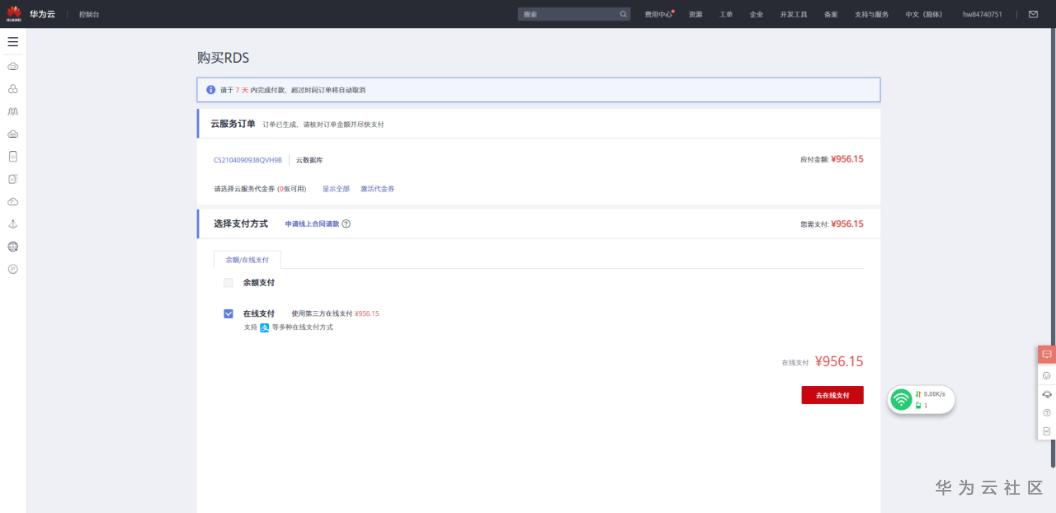Open 备案 in the top navigation
Viewport: 1056px width, 513px height.
tap(830, 14)
